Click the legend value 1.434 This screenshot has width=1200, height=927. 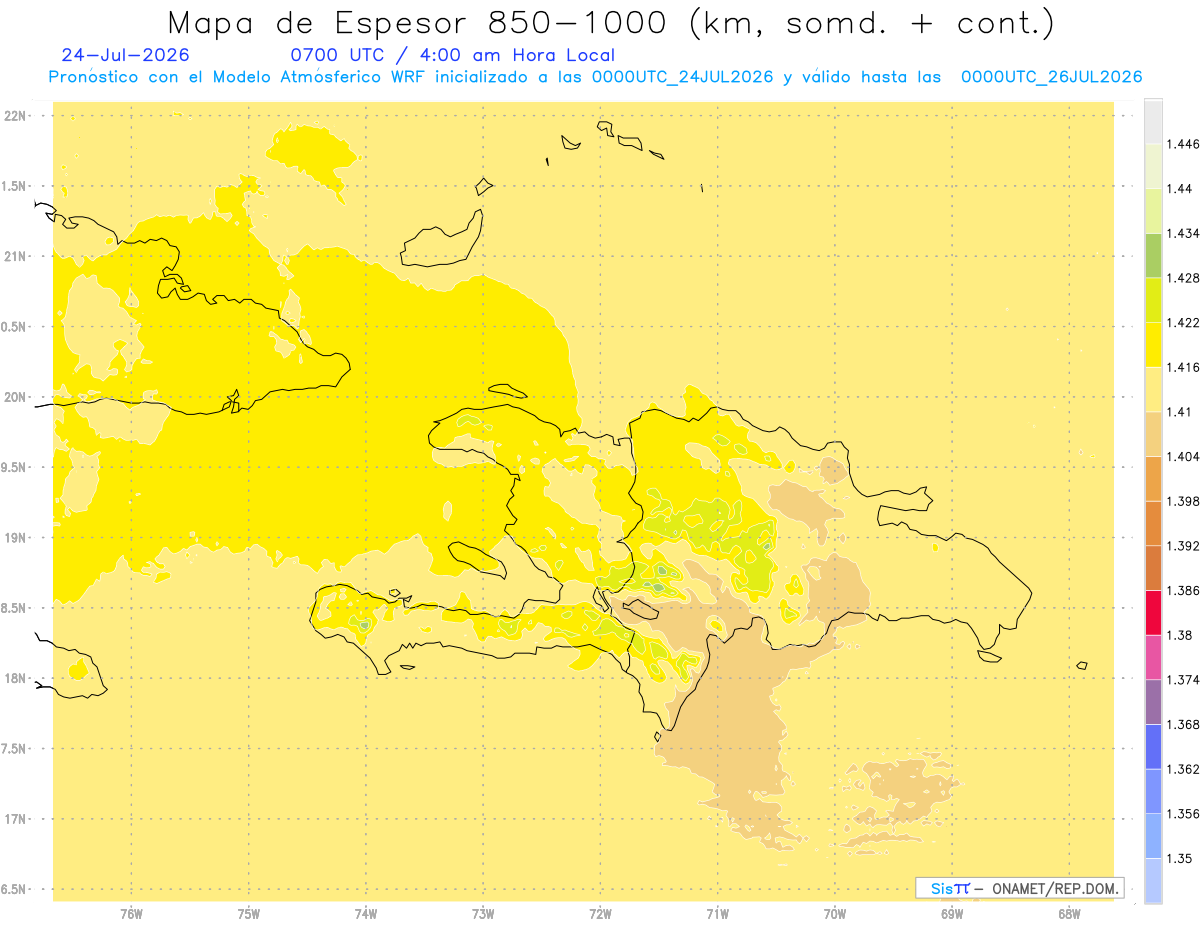(x=1183, y=233)
